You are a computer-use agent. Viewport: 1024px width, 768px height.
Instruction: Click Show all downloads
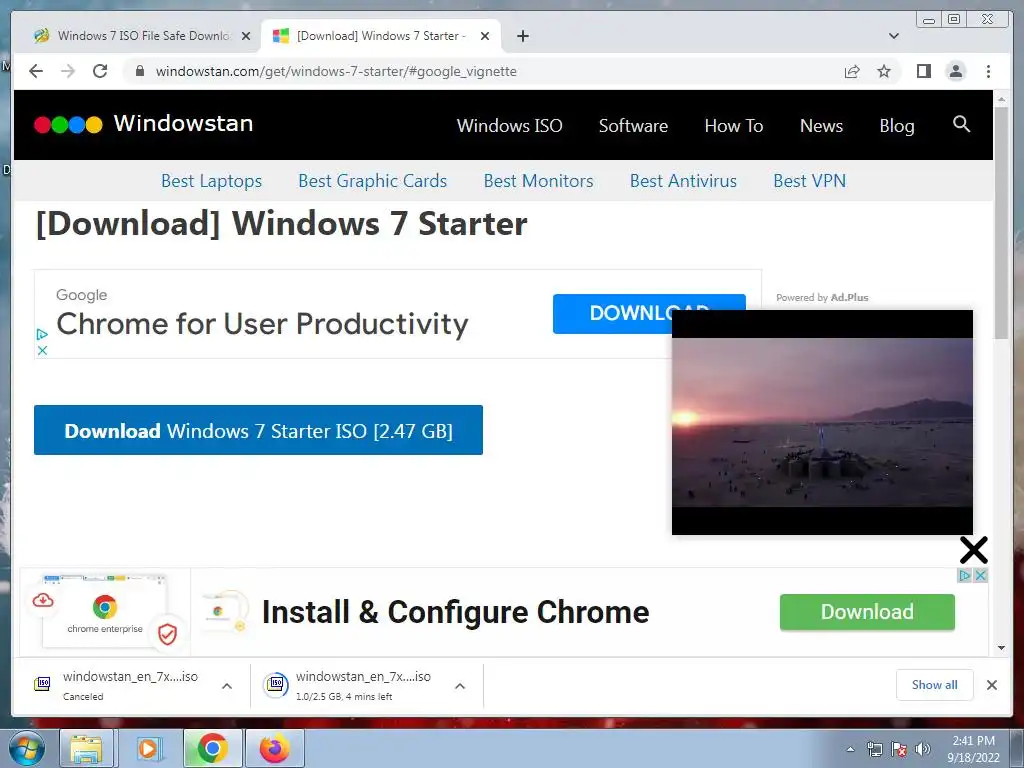click(x=935, y=684)
